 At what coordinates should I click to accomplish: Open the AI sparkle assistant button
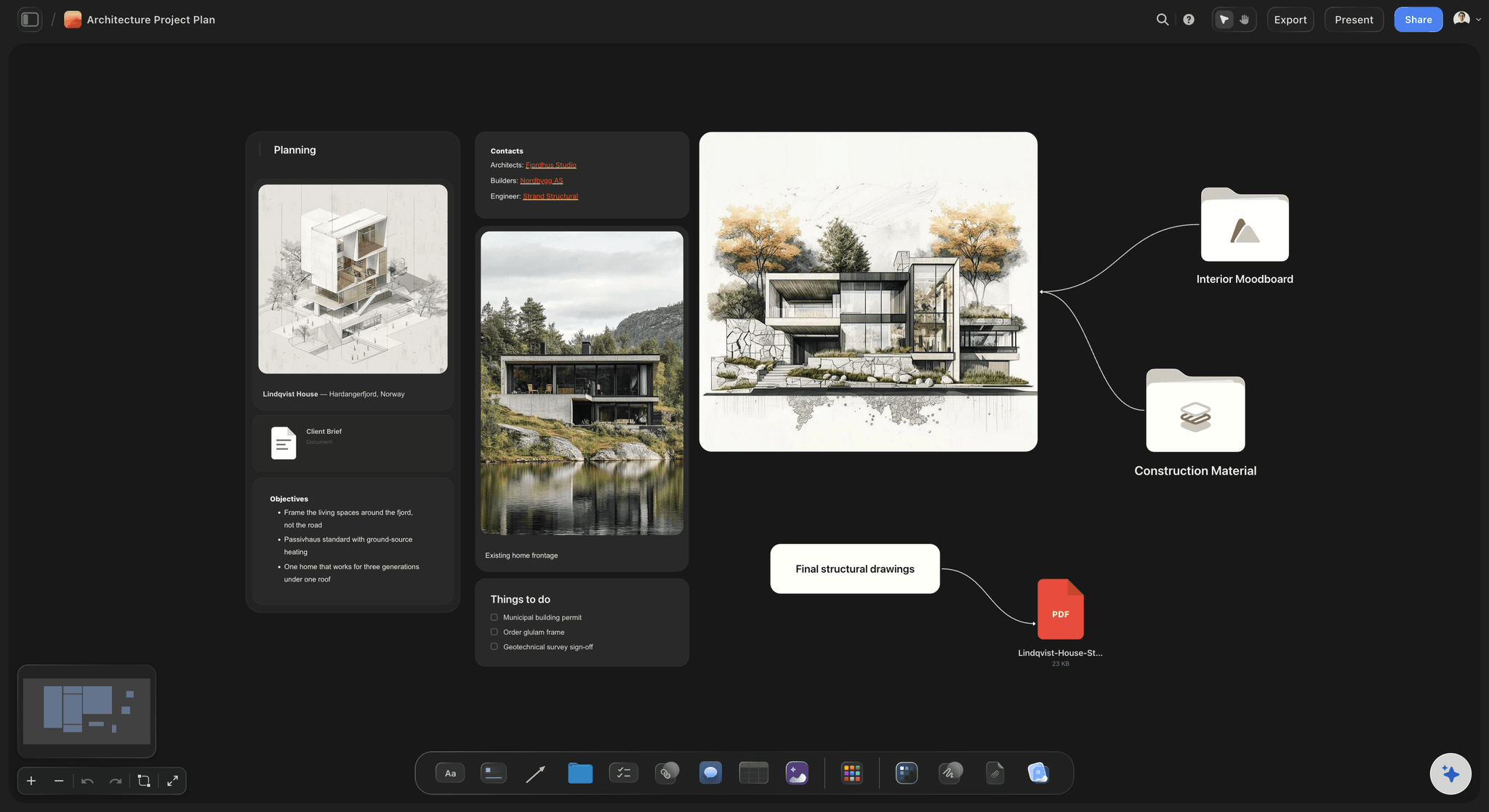(1450, 773)
